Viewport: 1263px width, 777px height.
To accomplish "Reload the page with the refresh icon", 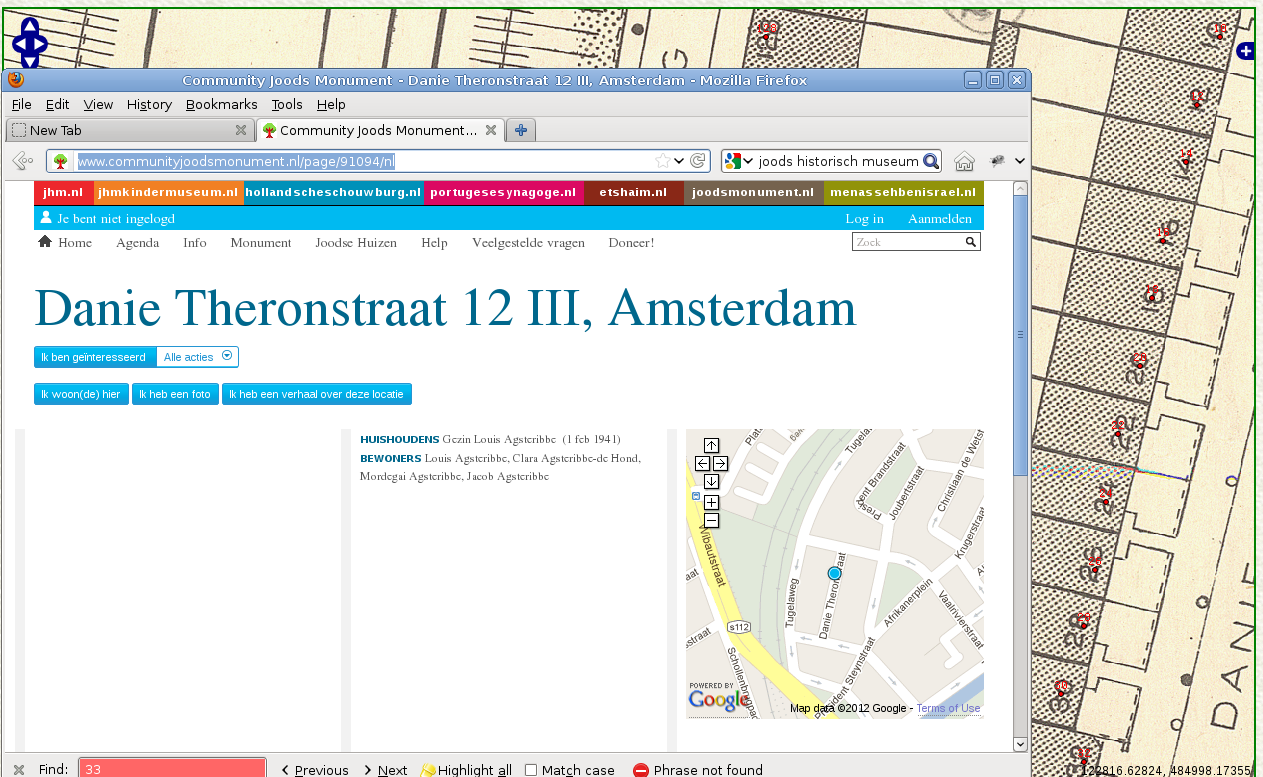I will point(698,161).
